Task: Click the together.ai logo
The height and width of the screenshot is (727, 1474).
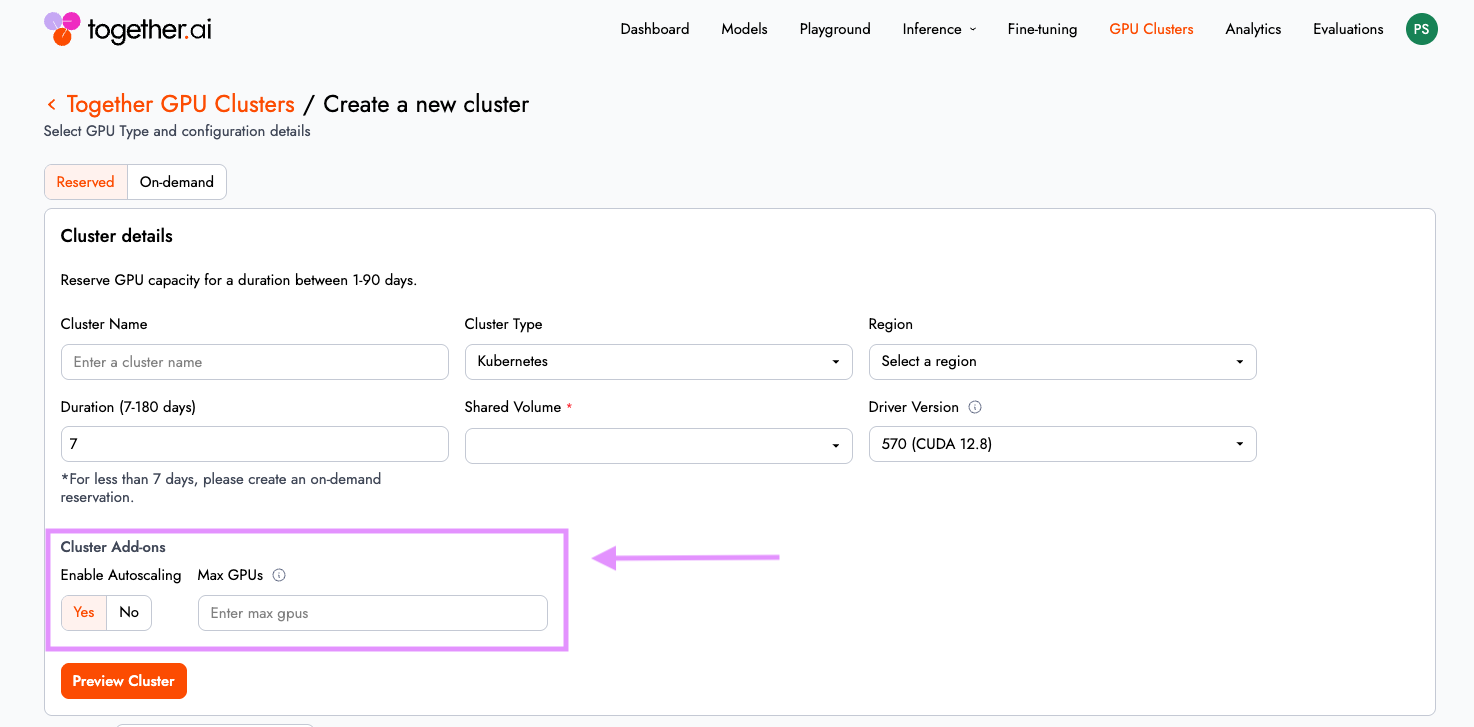Action: (x=128, y=29)
